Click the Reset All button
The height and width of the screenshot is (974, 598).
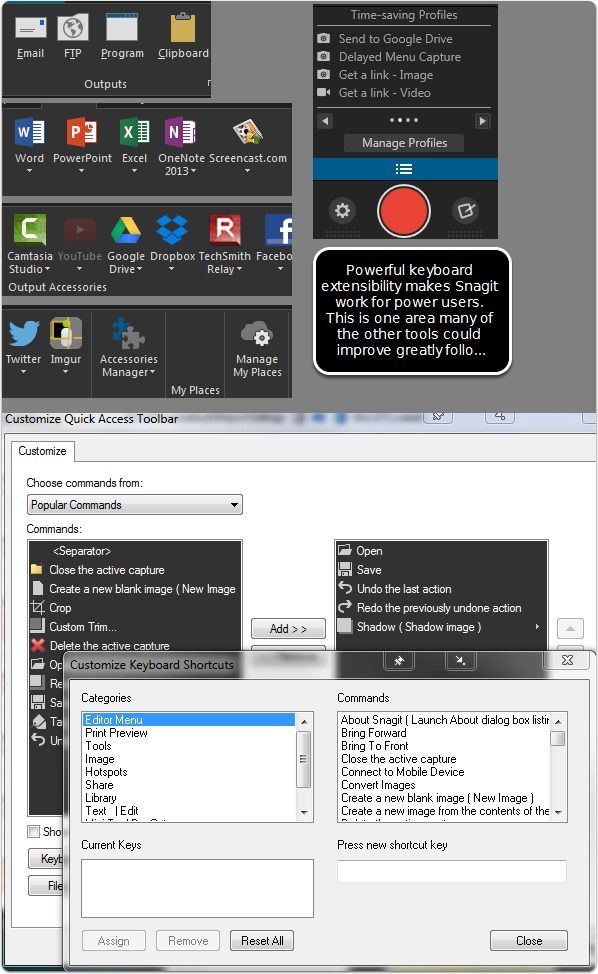point(262,940)
